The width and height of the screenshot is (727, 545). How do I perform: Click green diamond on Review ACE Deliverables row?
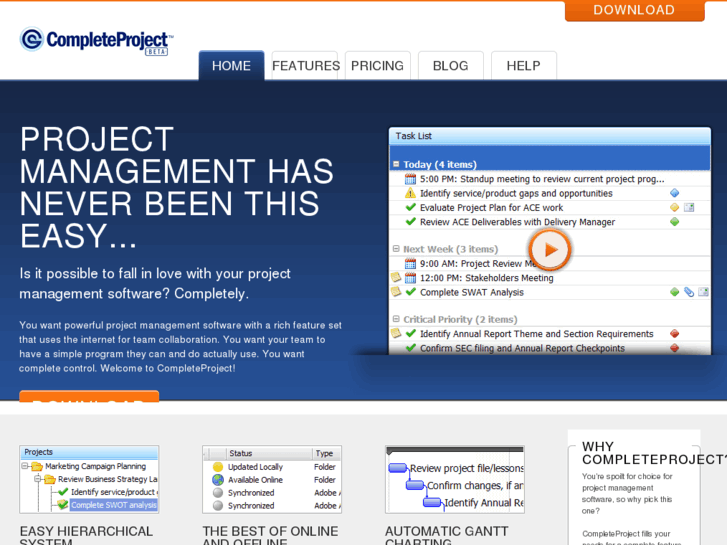675,222
